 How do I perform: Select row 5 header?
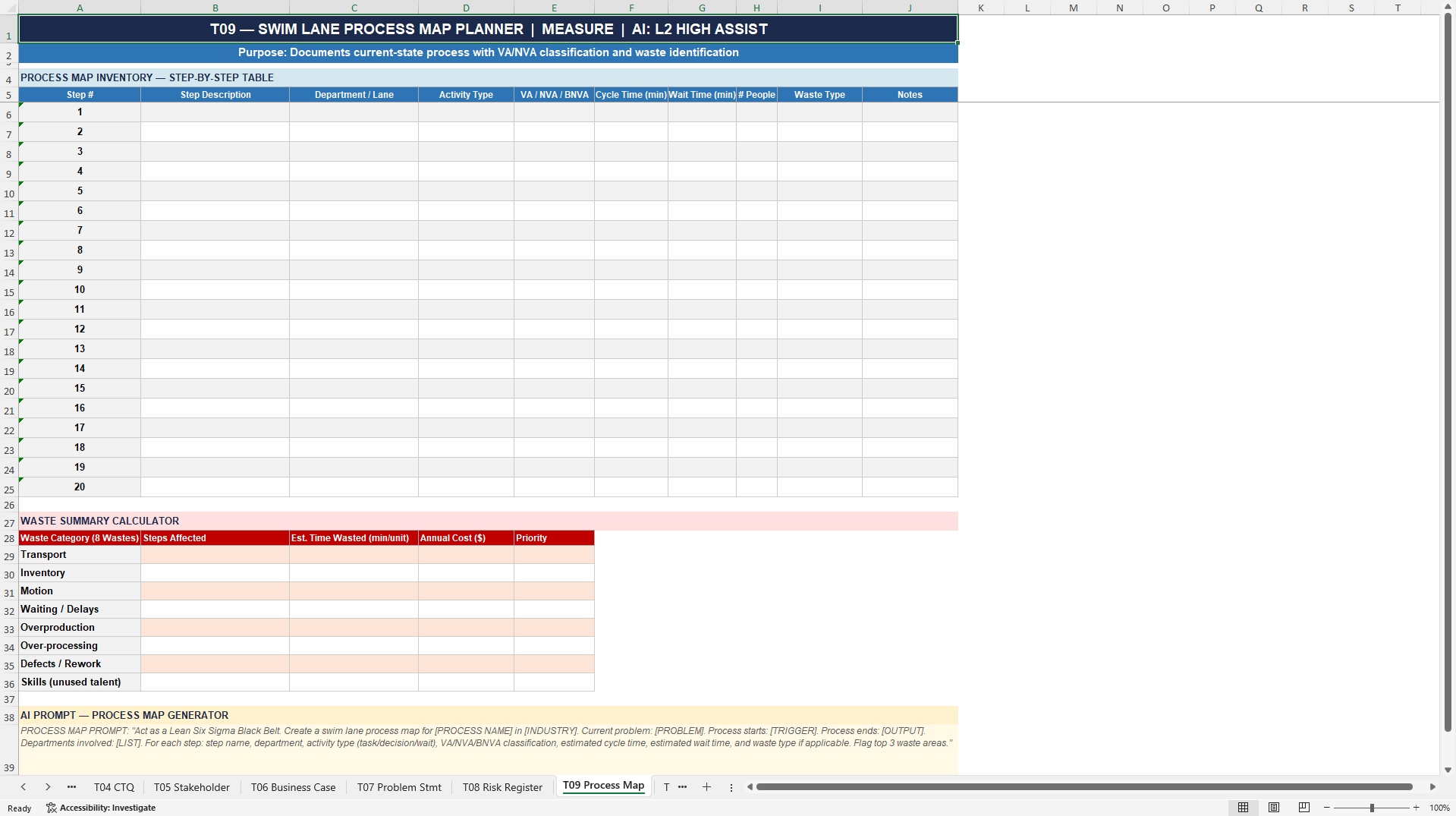tap(8, 95)
